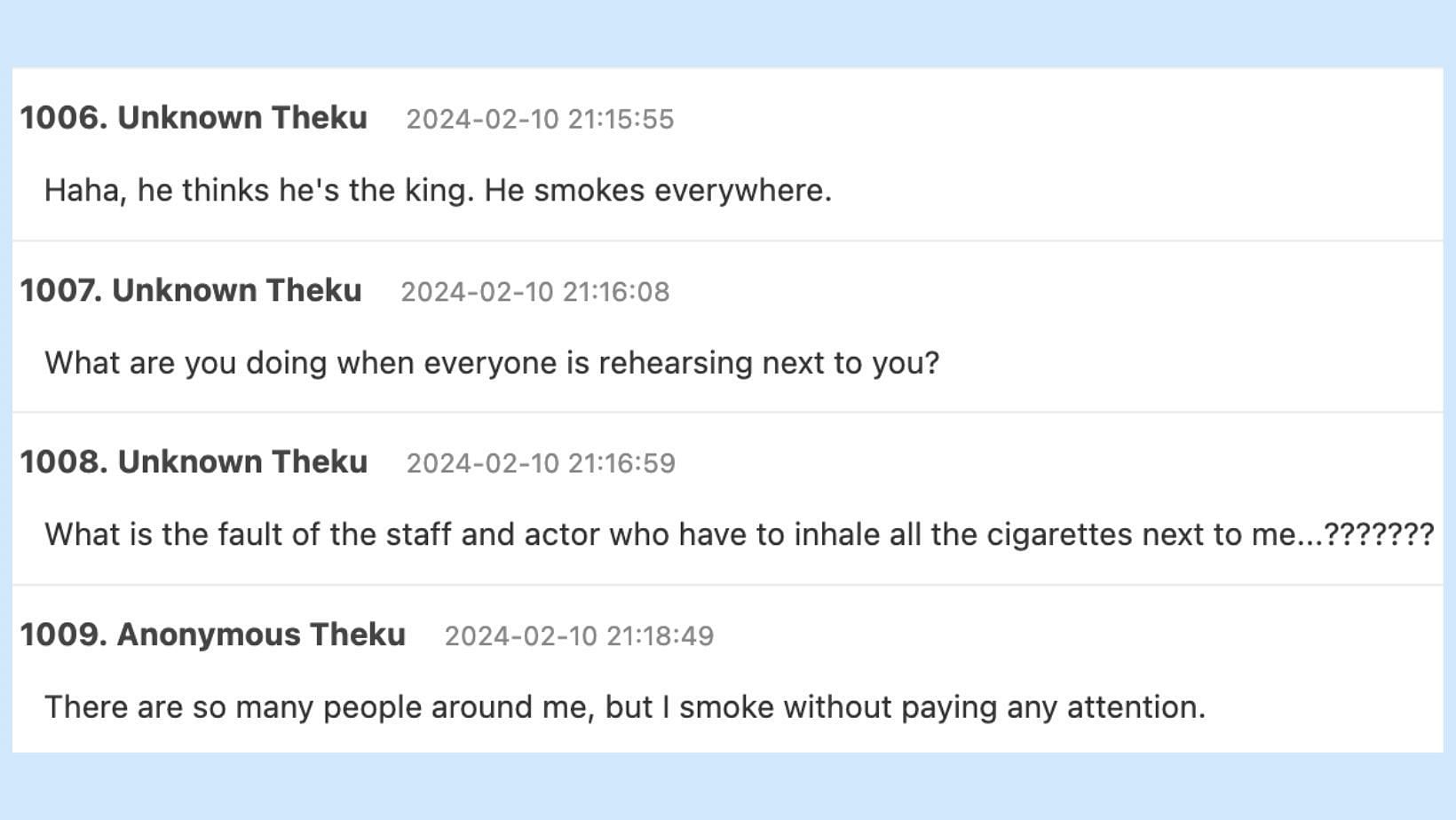Click comment number 1006
The height and width of the screenshot is (820, 1456).
point(63,118)
